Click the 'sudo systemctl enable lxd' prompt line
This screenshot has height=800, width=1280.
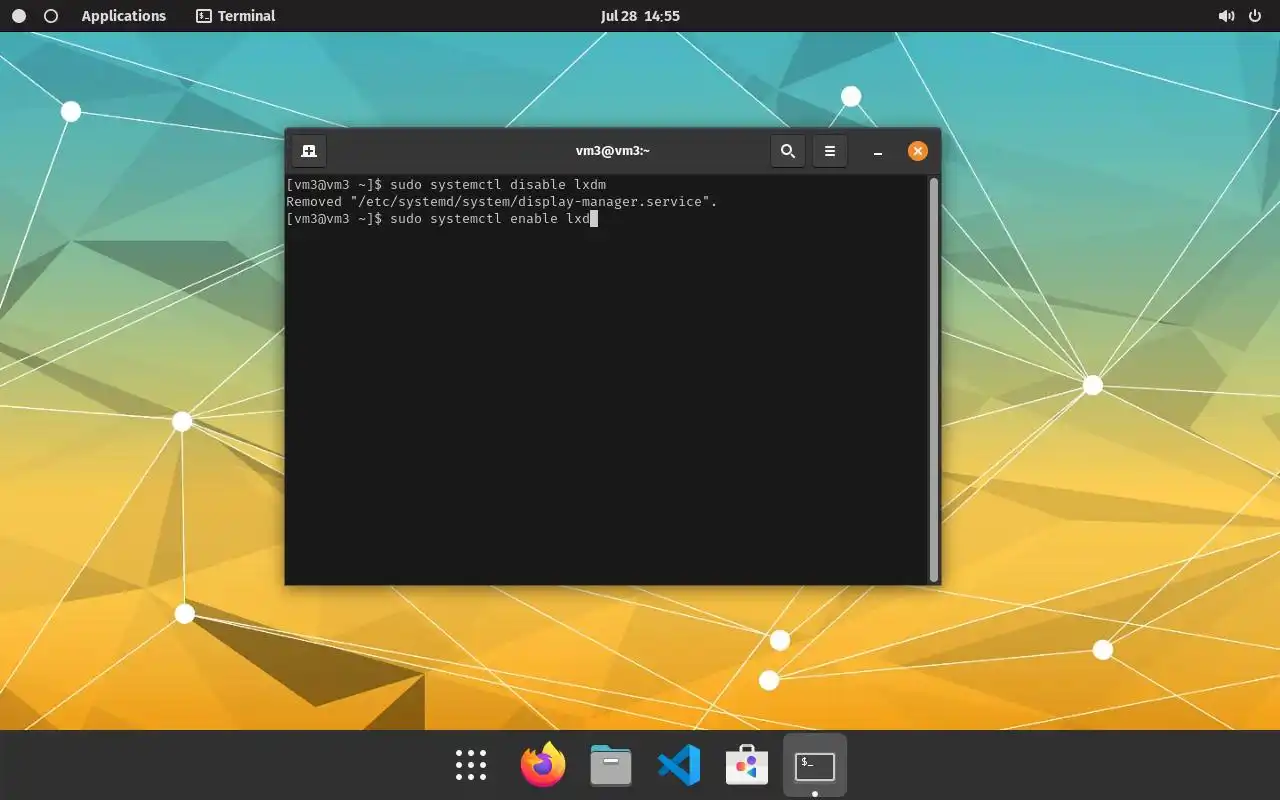point(442,219)
